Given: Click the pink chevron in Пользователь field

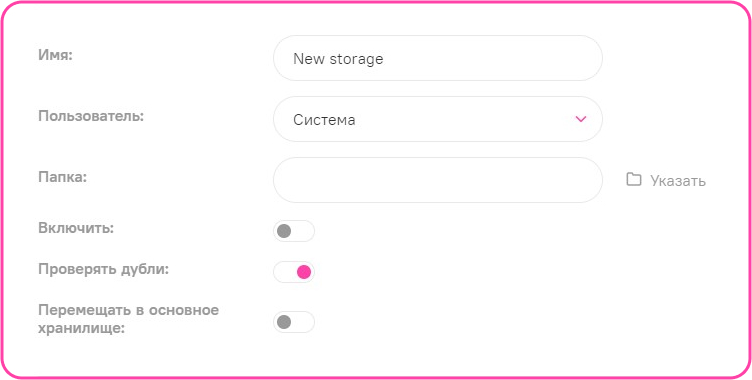Looking at the screenshot, I should (581, 119).
